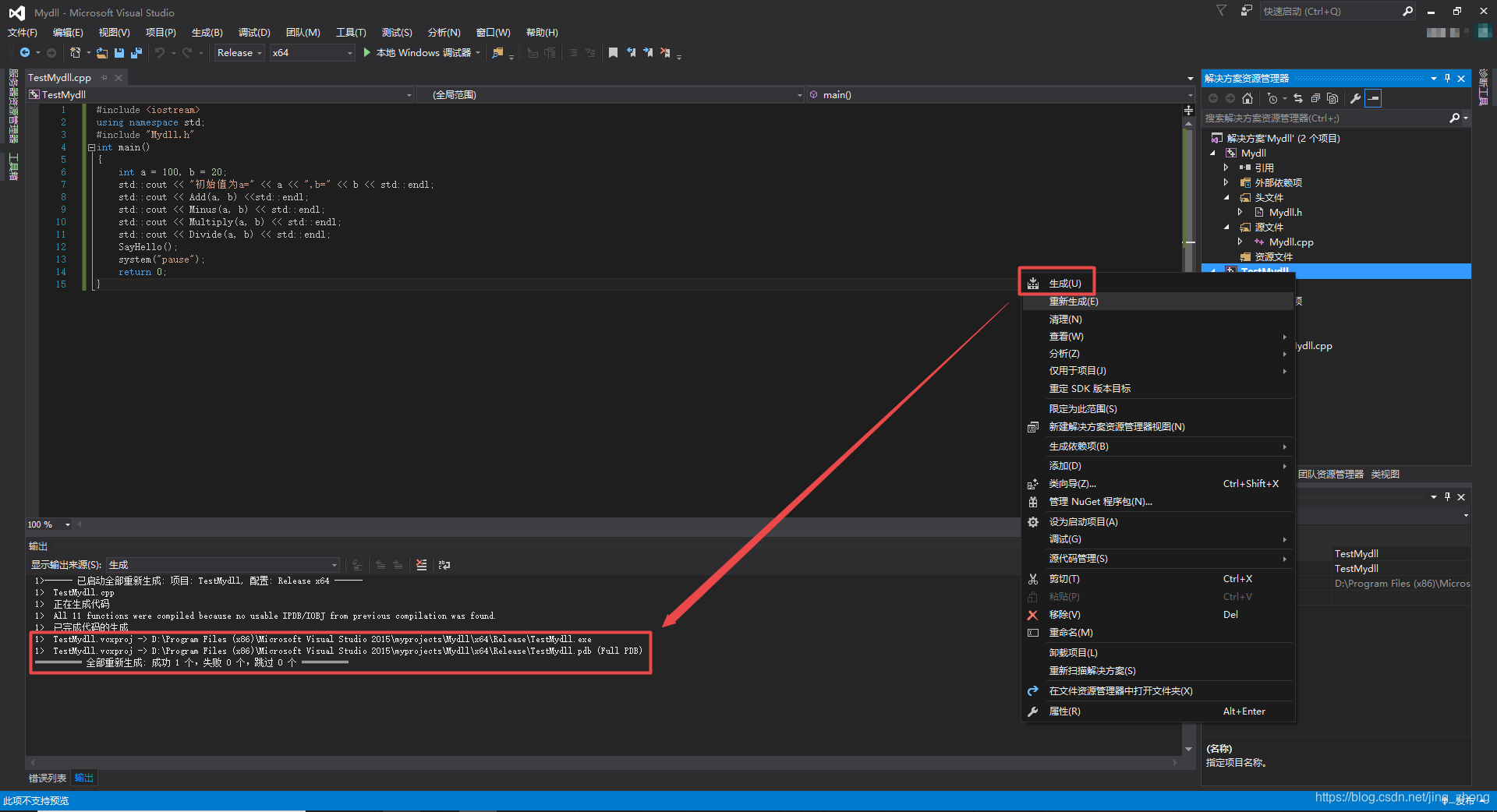Collapse all nodes in Solution Explorer
Screen dimensions: 1497x812
point(1315,98)
